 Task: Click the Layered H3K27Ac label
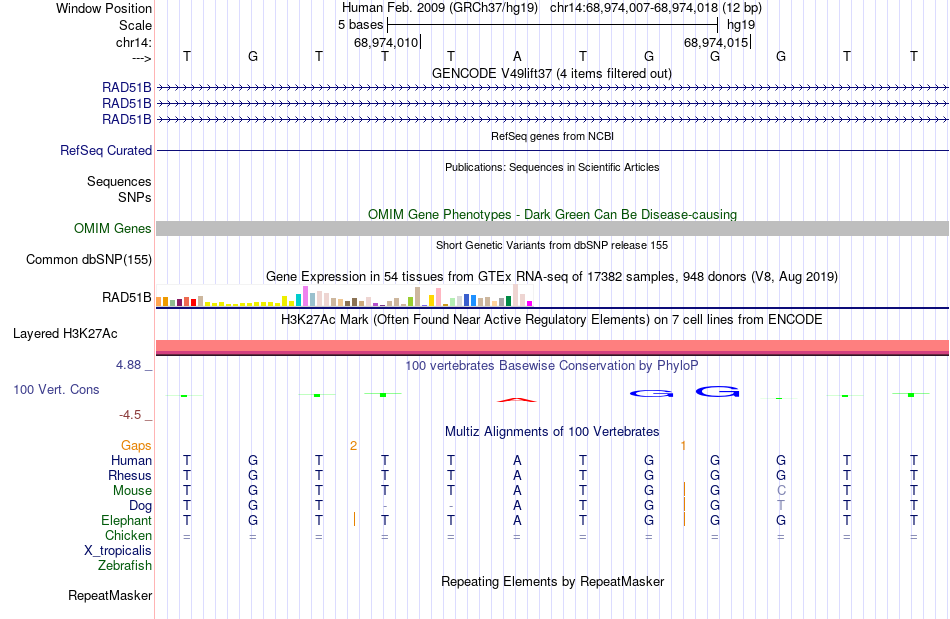tap(65, 333)
